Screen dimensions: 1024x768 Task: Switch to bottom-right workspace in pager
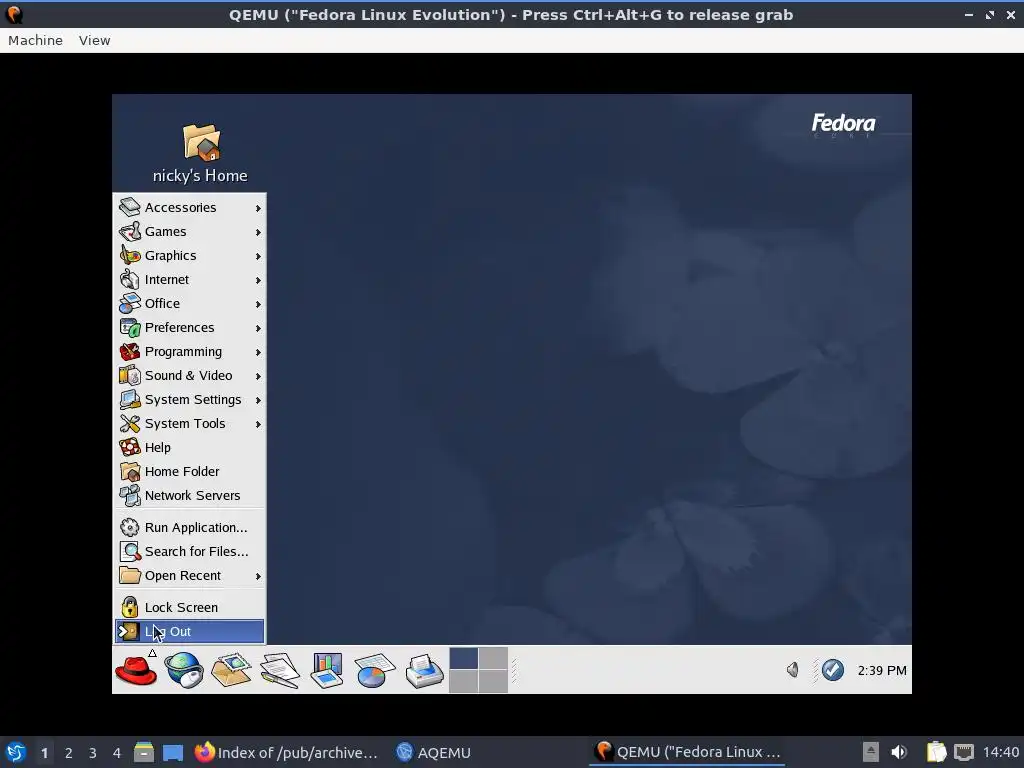(493, 681)
